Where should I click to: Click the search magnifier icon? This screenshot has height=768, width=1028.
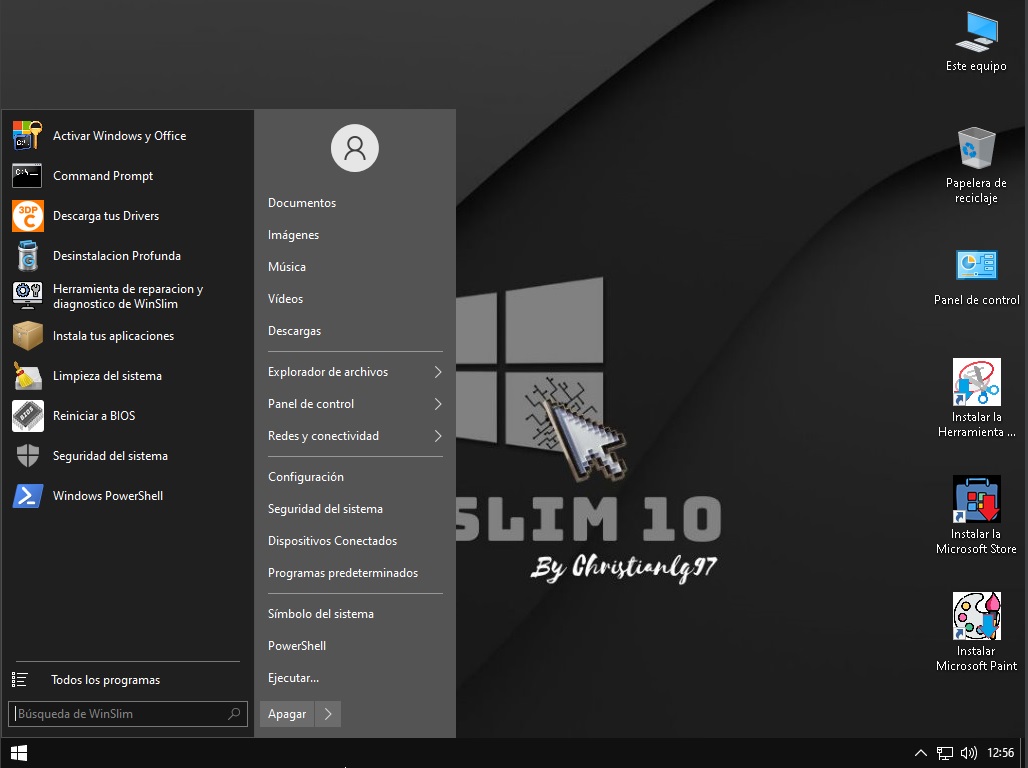(x=234, y=714)
